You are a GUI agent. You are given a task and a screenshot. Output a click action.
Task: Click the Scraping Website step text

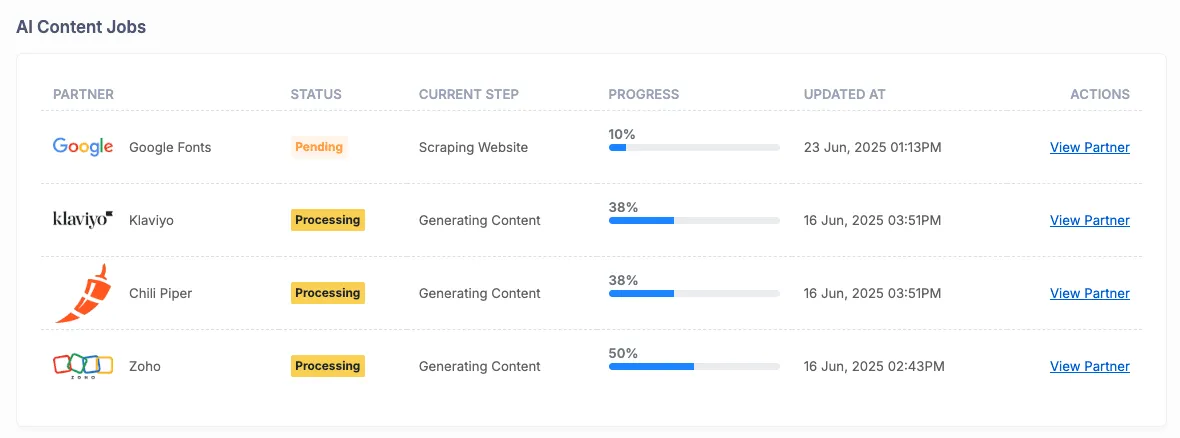coord(473,148)
